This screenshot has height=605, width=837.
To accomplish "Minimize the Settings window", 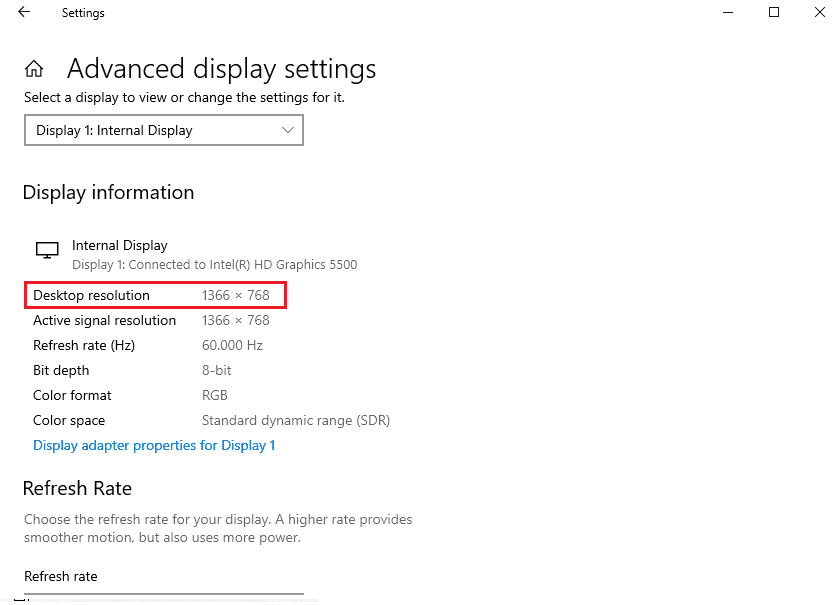I will (x=728, y=12).
